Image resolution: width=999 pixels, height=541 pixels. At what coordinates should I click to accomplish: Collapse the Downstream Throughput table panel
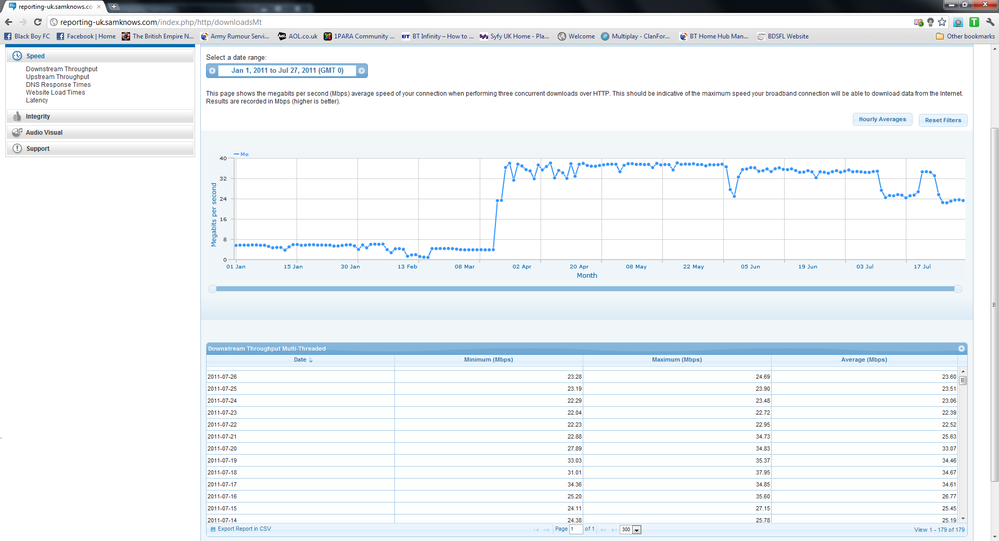961,348
